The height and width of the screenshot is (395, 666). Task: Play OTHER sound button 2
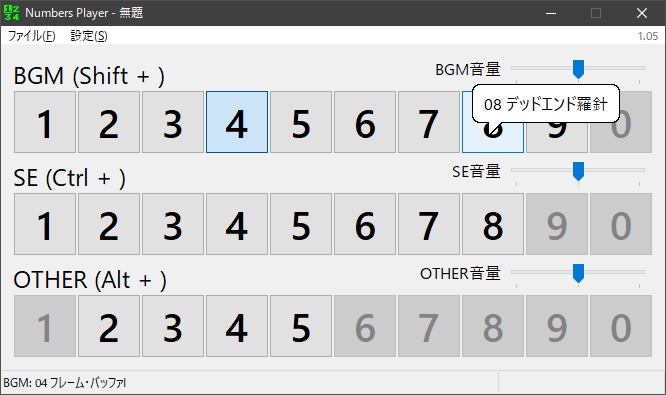tap(109, 326)
